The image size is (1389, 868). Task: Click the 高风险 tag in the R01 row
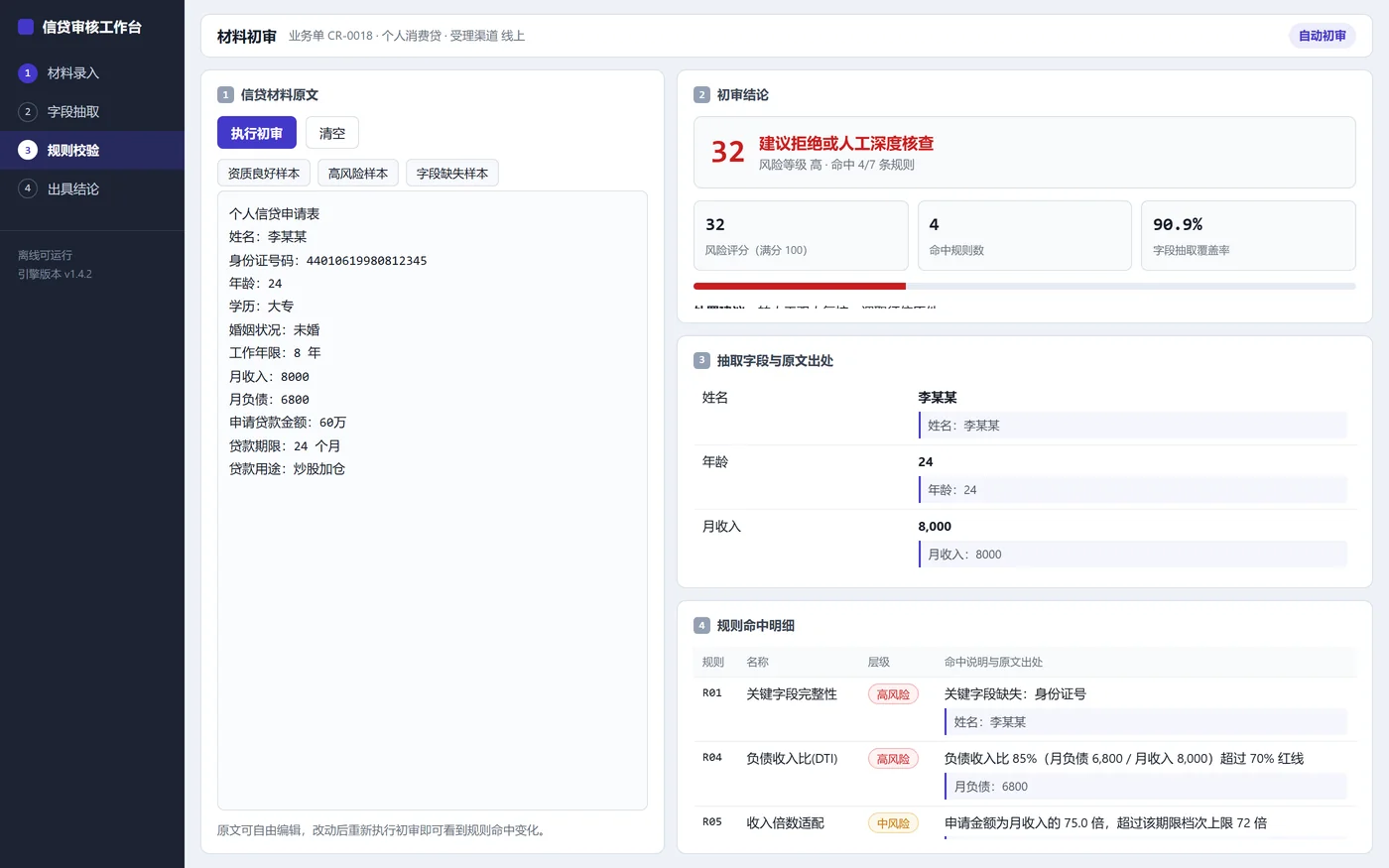point(893,694)
